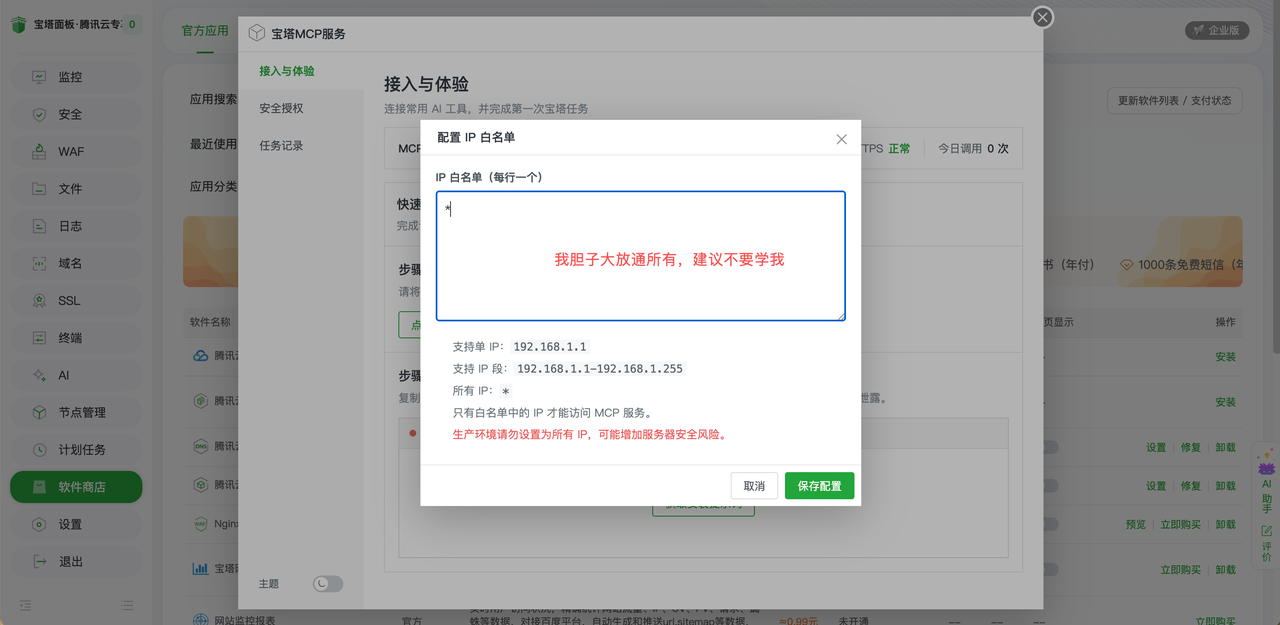1280x625 pixels.
Task: Close the 宝塔MCP服务 panel with round X
Action: click(1043, 17)
